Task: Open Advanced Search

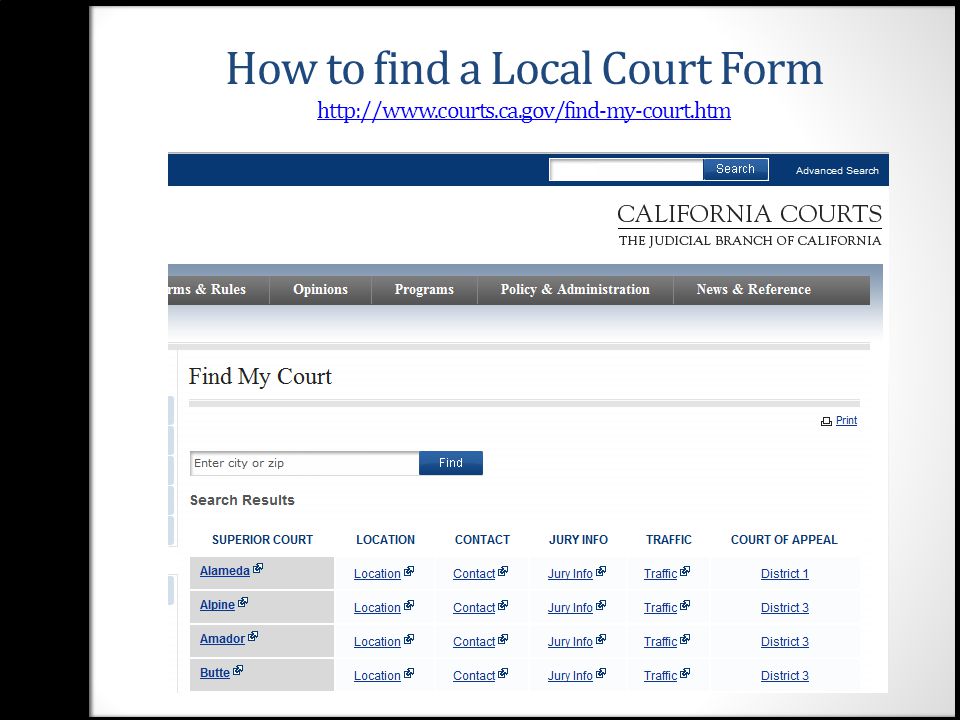Action: click(837, 171)
